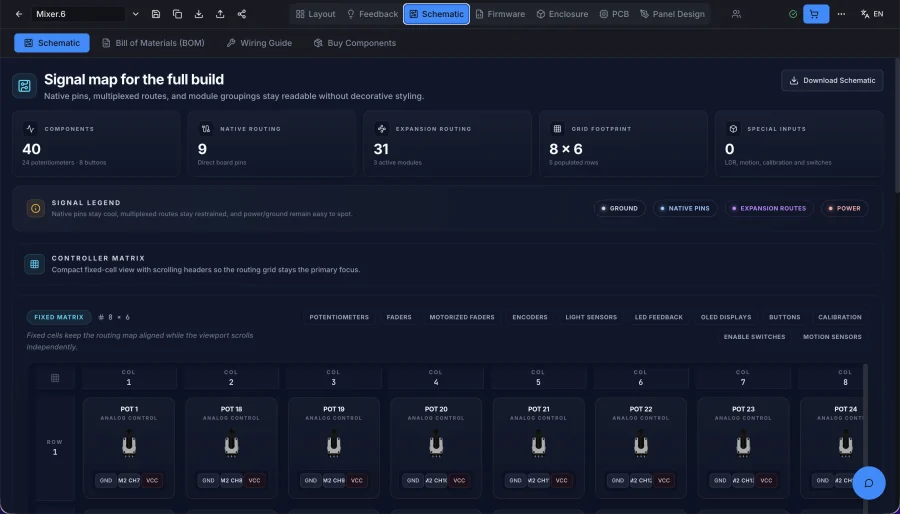Save the Mixer.6 project via floppy-disk icon
Viewport: 900px width, 514px height.
156,14
